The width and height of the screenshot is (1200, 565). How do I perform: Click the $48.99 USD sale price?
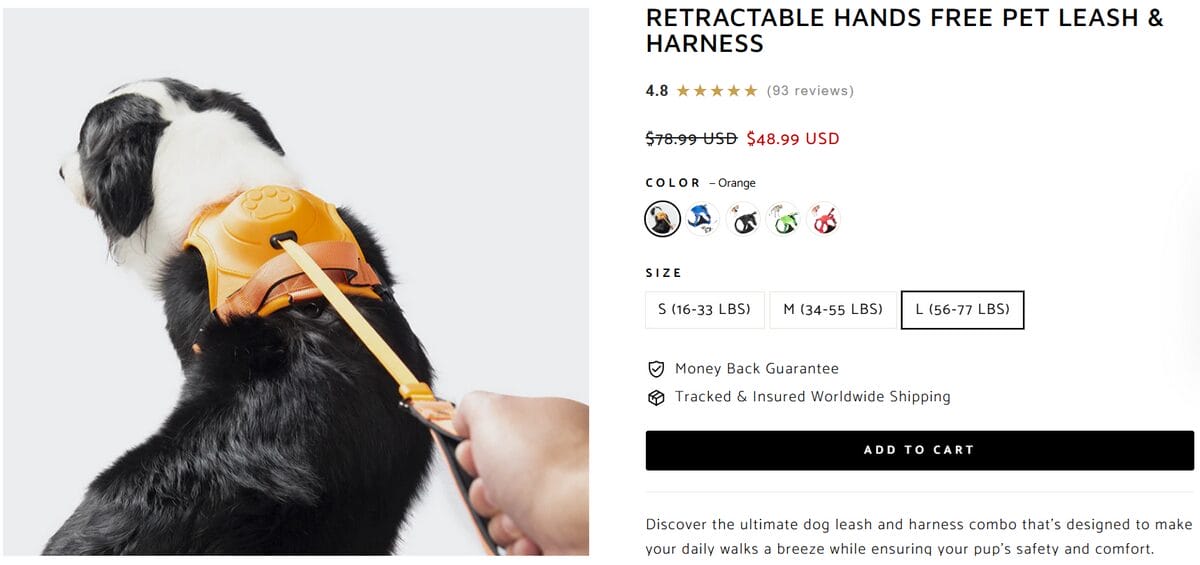tap(793, 139)
